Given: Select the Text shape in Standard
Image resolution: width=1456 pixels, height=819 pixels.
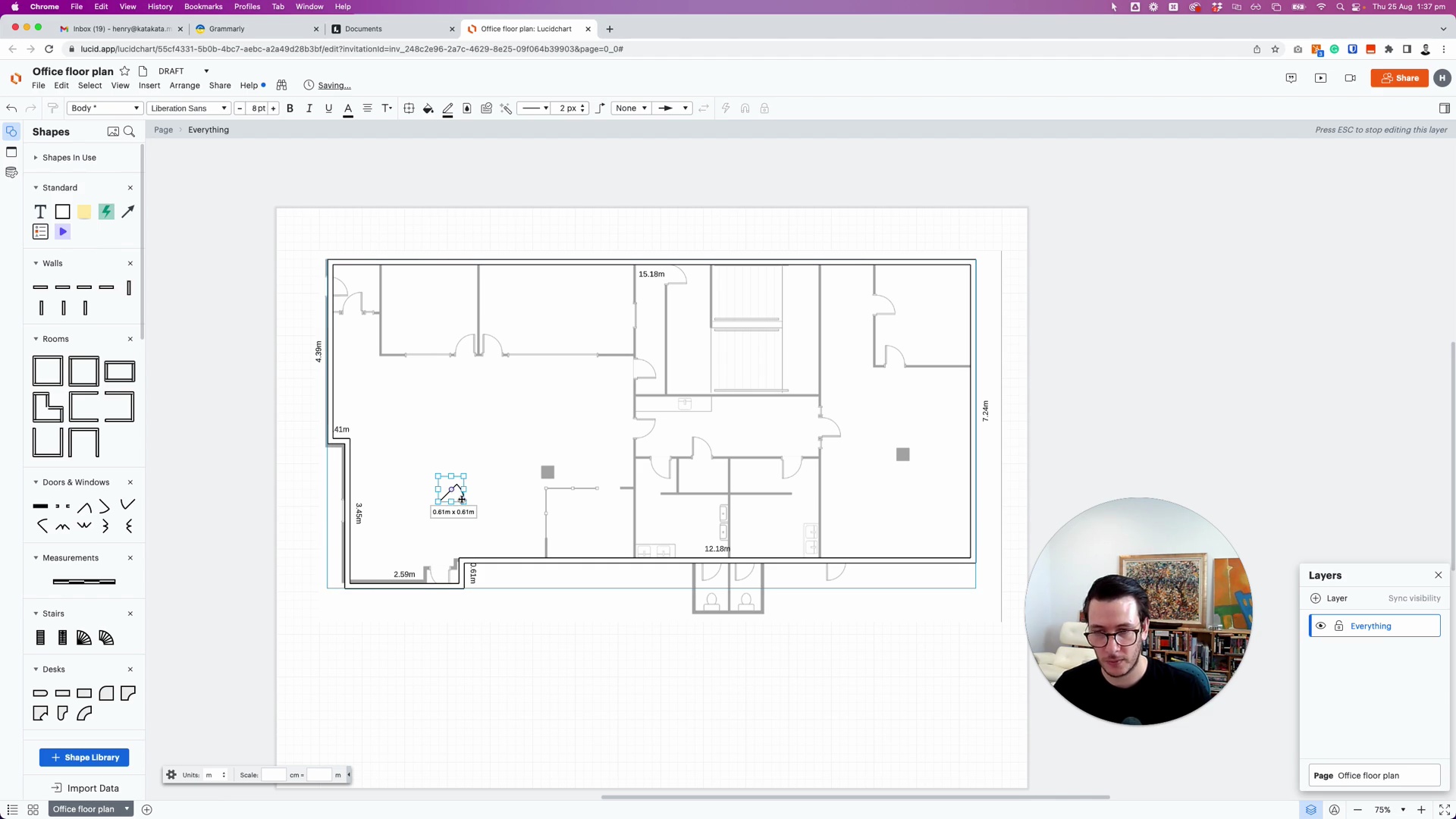Looking at the screenshot, I should click(x=40, y=212).
